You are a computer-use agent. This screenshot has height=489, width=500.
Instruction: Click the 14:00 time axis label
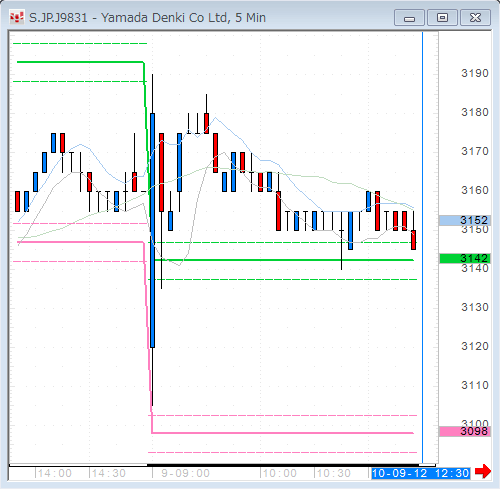[x=54, y=473]
